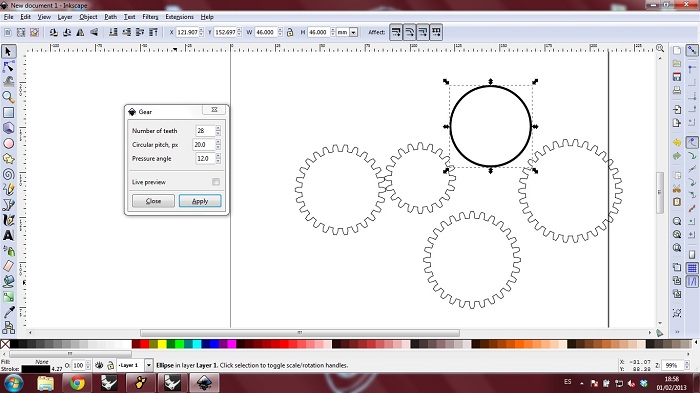Select the Calligraphy tool

tap(8, 220)
